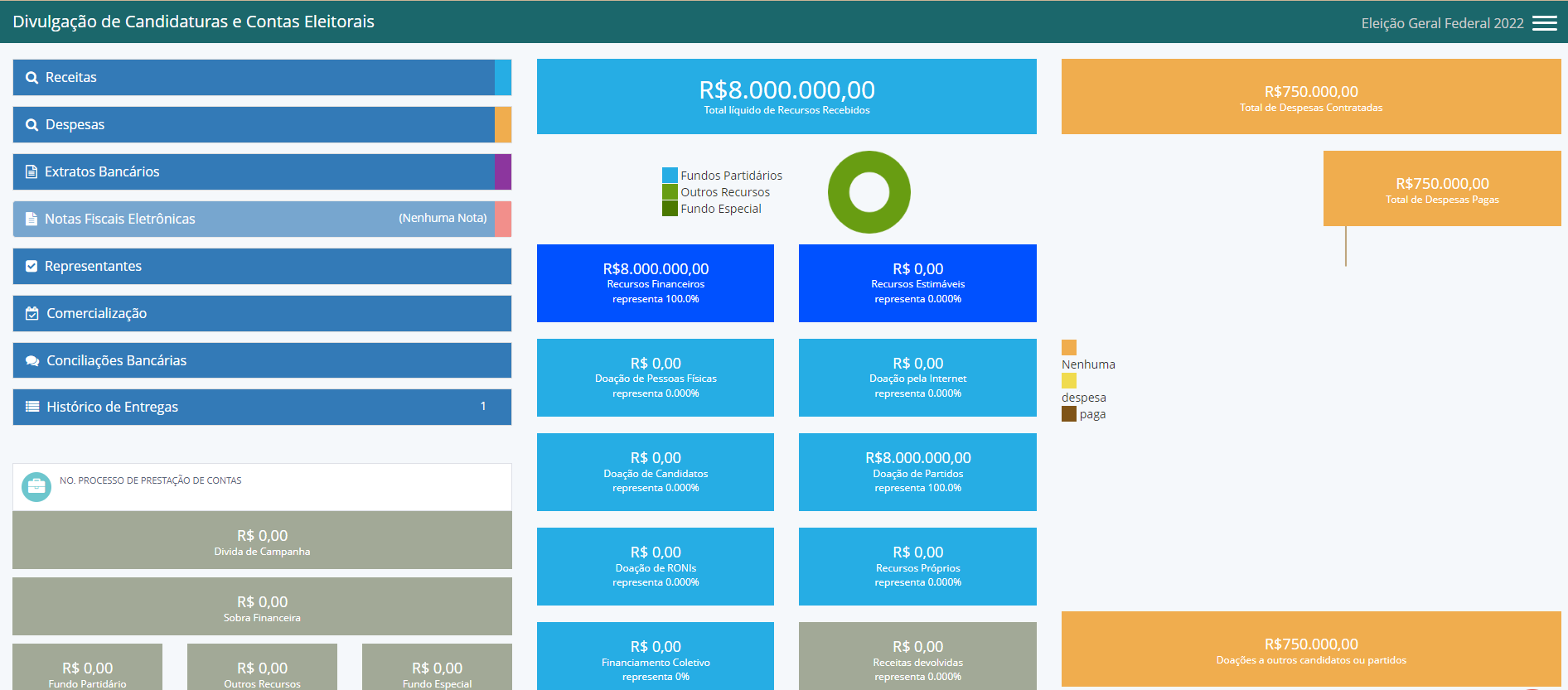1568x690 pixels.
Task: Click the Recursos Financeiros tile
Action: click(x=655, y=283)
